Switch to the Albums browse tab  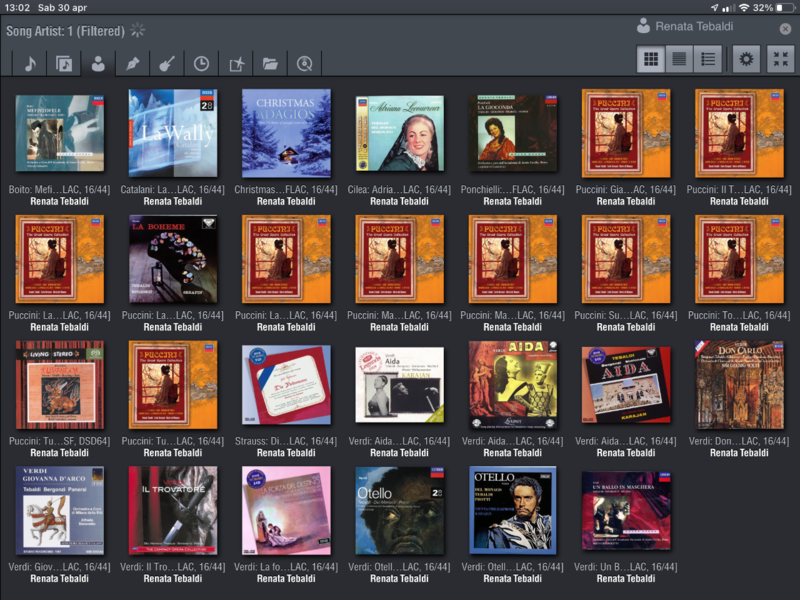[64, 63]
